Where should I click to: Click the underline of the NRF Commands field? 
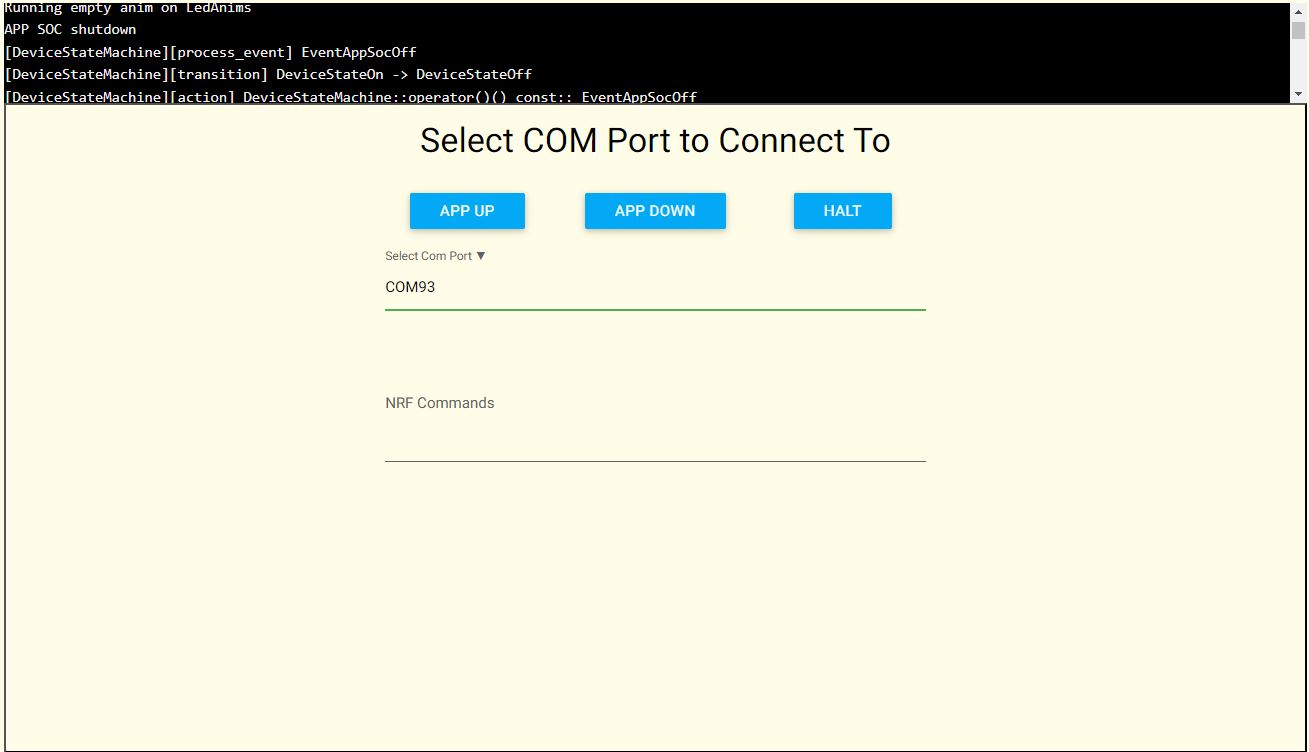(x=655, y=461)
